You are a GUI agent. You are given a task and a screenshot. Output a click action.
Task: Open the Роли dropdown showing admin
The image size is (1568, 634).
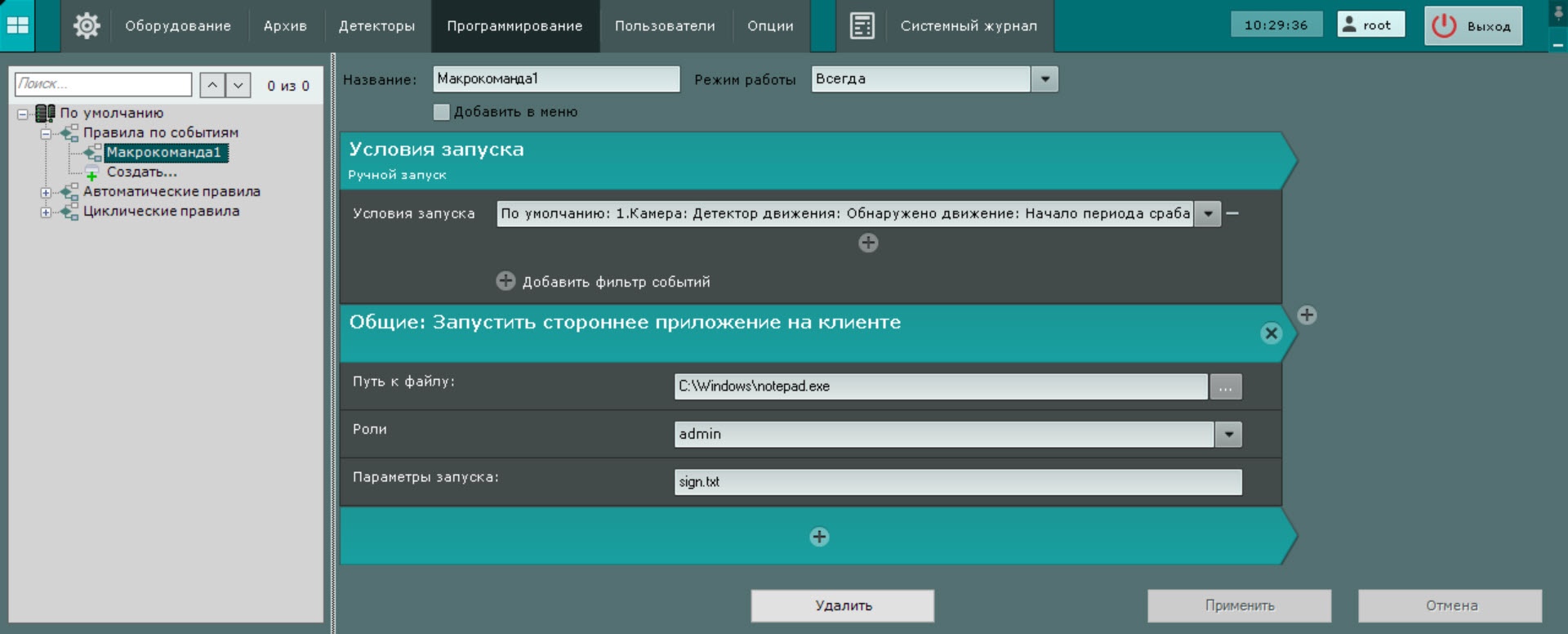pos(1228,435)
